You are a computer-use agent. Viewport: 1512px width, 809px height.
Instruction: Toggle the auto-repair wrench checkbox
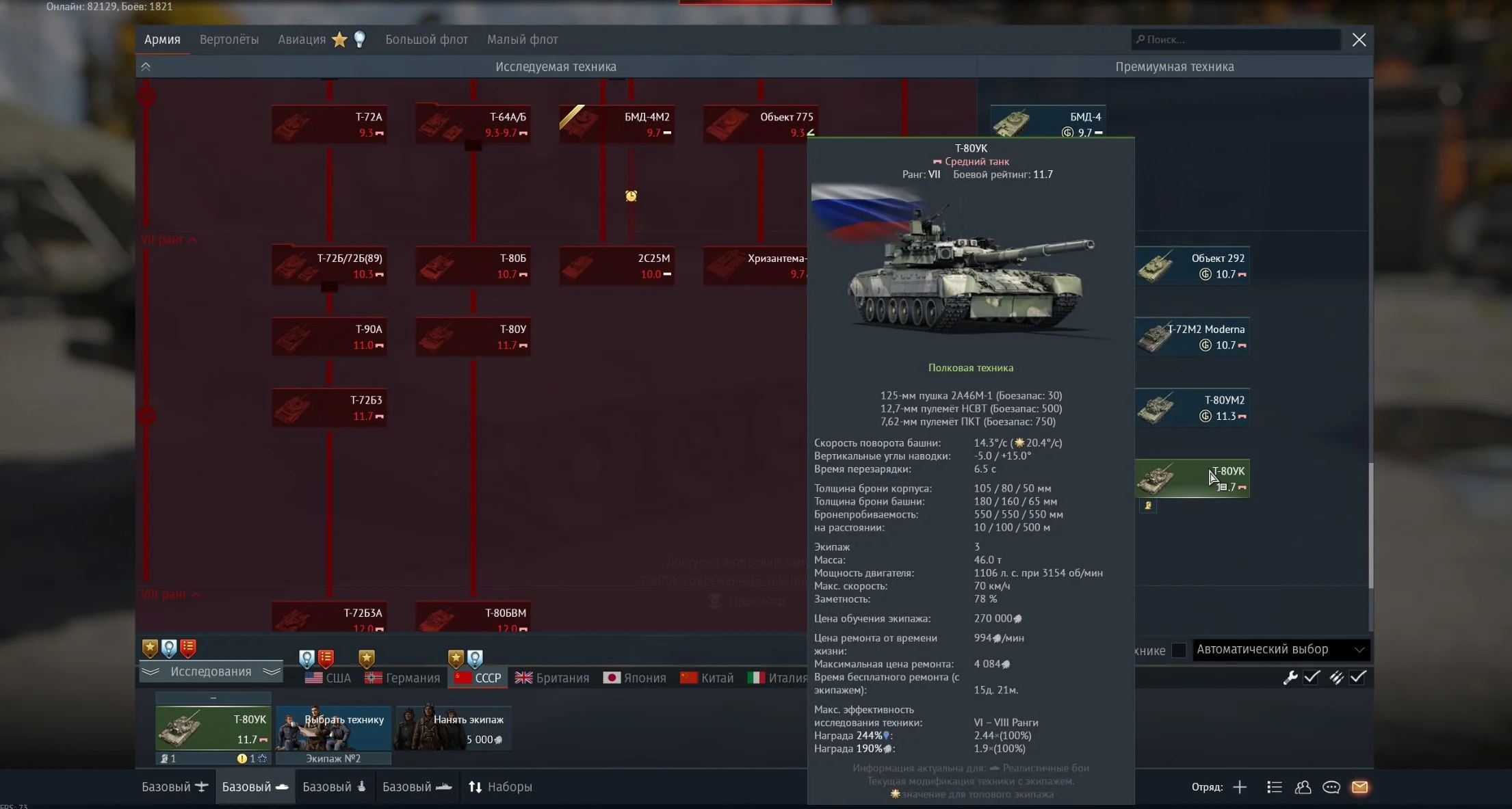[1312, 677]
